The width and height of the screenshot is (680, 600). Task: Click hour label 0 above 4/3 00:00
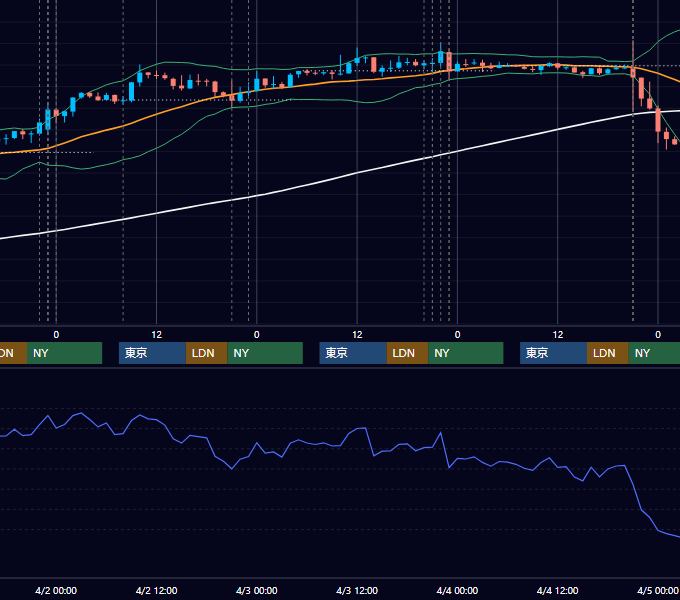click(x=257, y=335)
